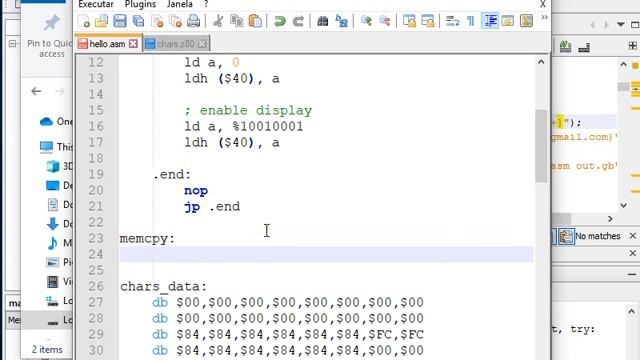Select This PC in Explorer sidebar
The height and width of the screenshot is (360, 640).
pos(56,147)
